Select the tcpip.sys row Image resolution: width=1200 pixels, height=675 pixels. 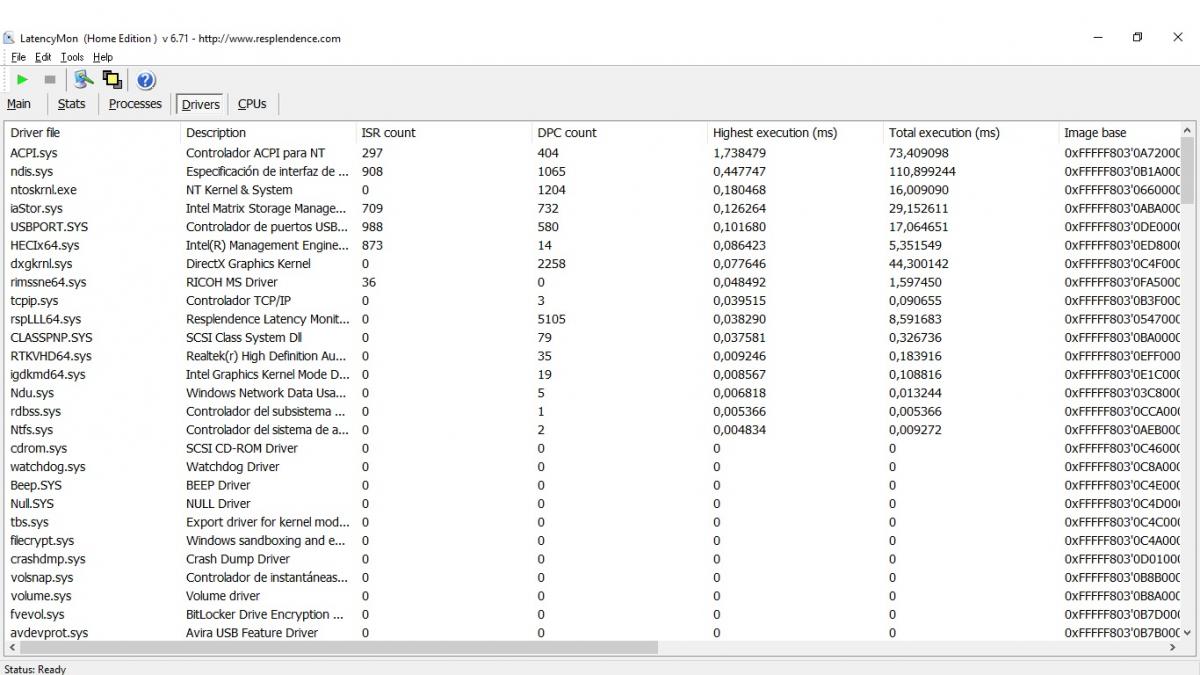593,300
